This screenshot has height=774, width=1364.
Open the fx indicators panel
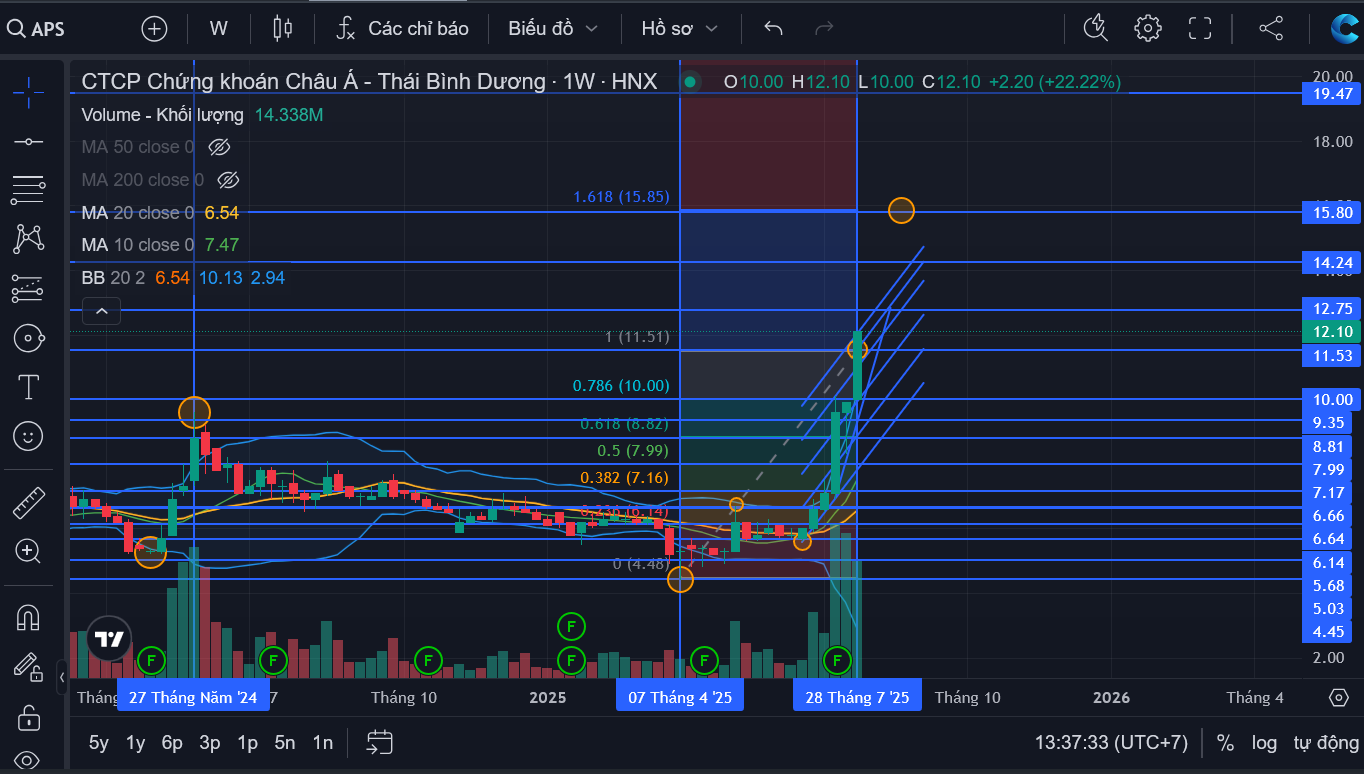point(345,29)
